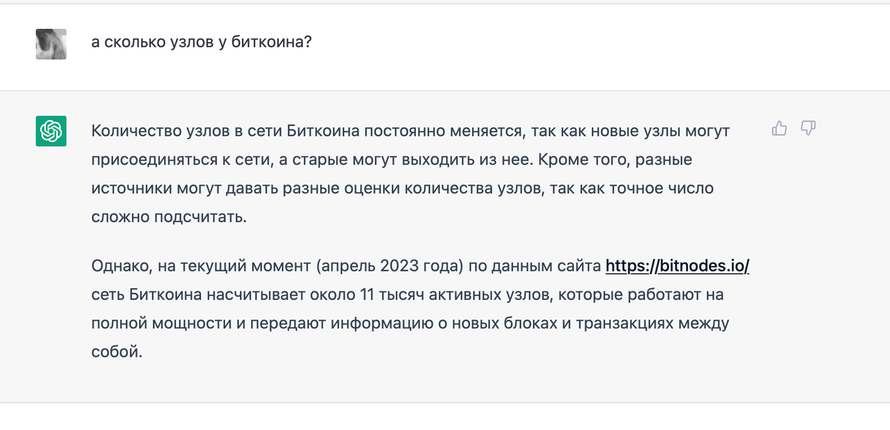Click the text 'сложно подсчитать.' in the first paragraph
890x430 pixels.
click(x=169, y=217)
